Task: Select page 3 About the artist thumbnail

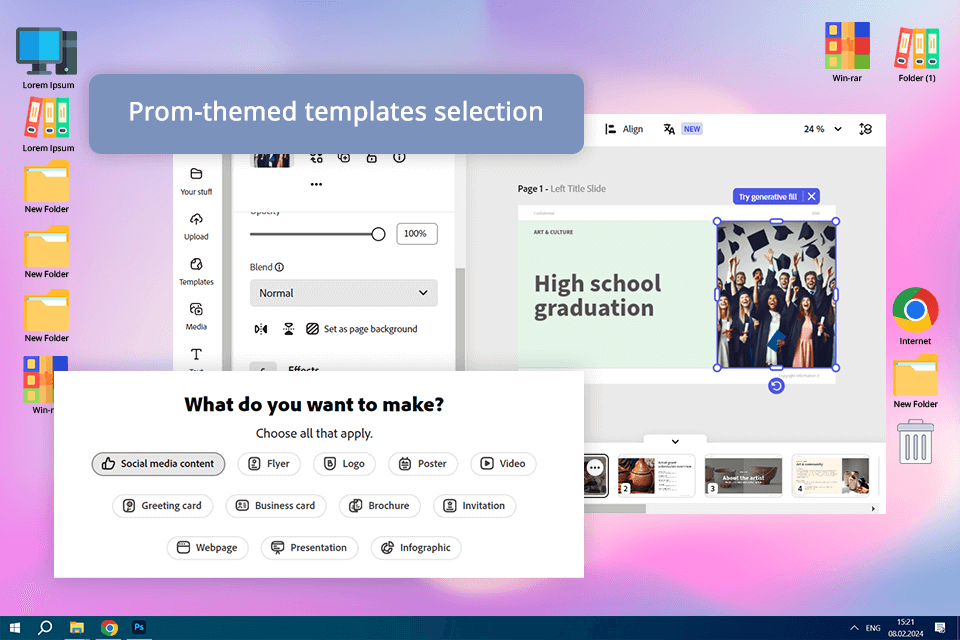Action: [x=743, y=475]
